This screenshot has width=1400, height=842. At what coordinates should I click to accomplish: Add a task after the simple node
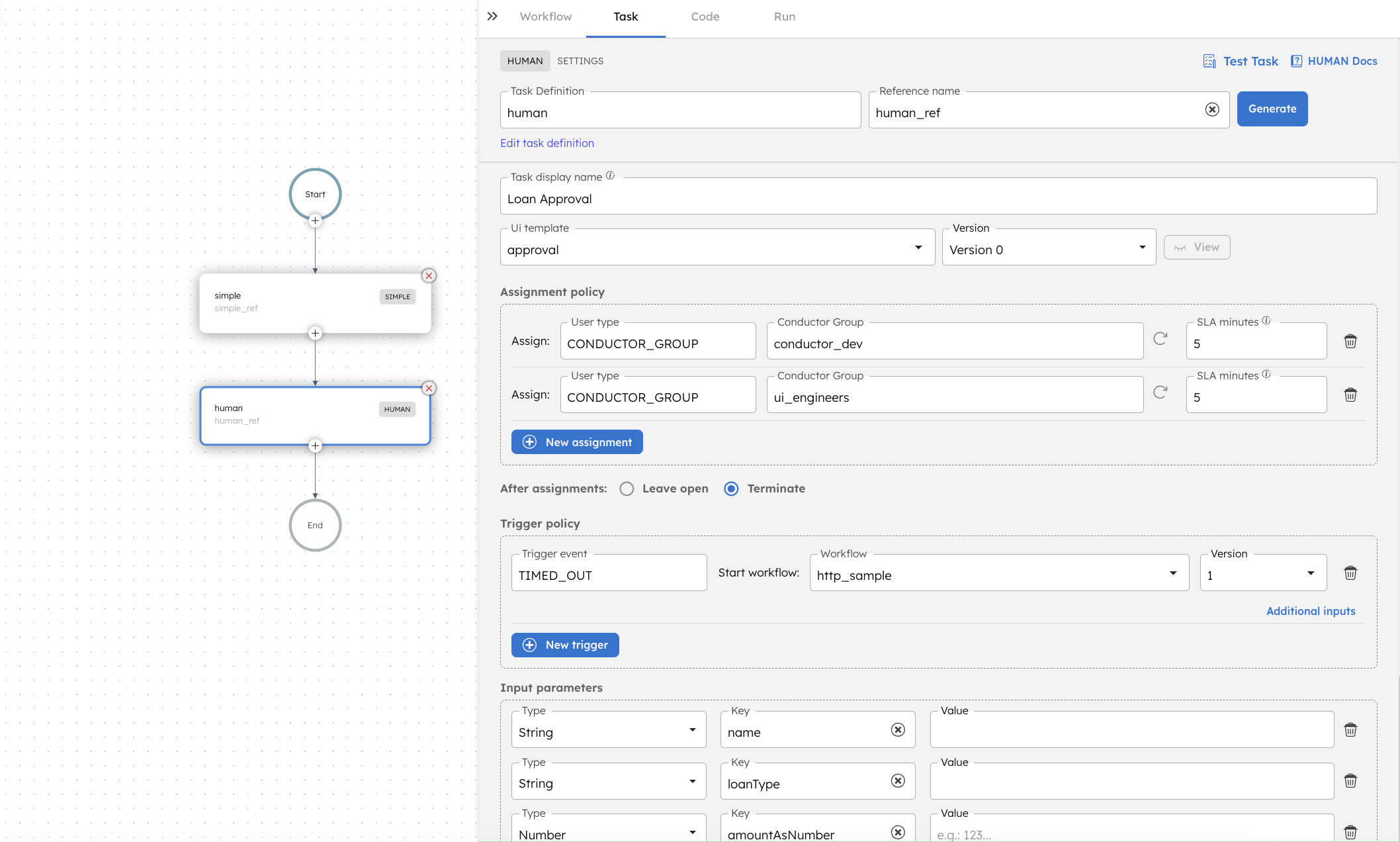click(316, 333)
